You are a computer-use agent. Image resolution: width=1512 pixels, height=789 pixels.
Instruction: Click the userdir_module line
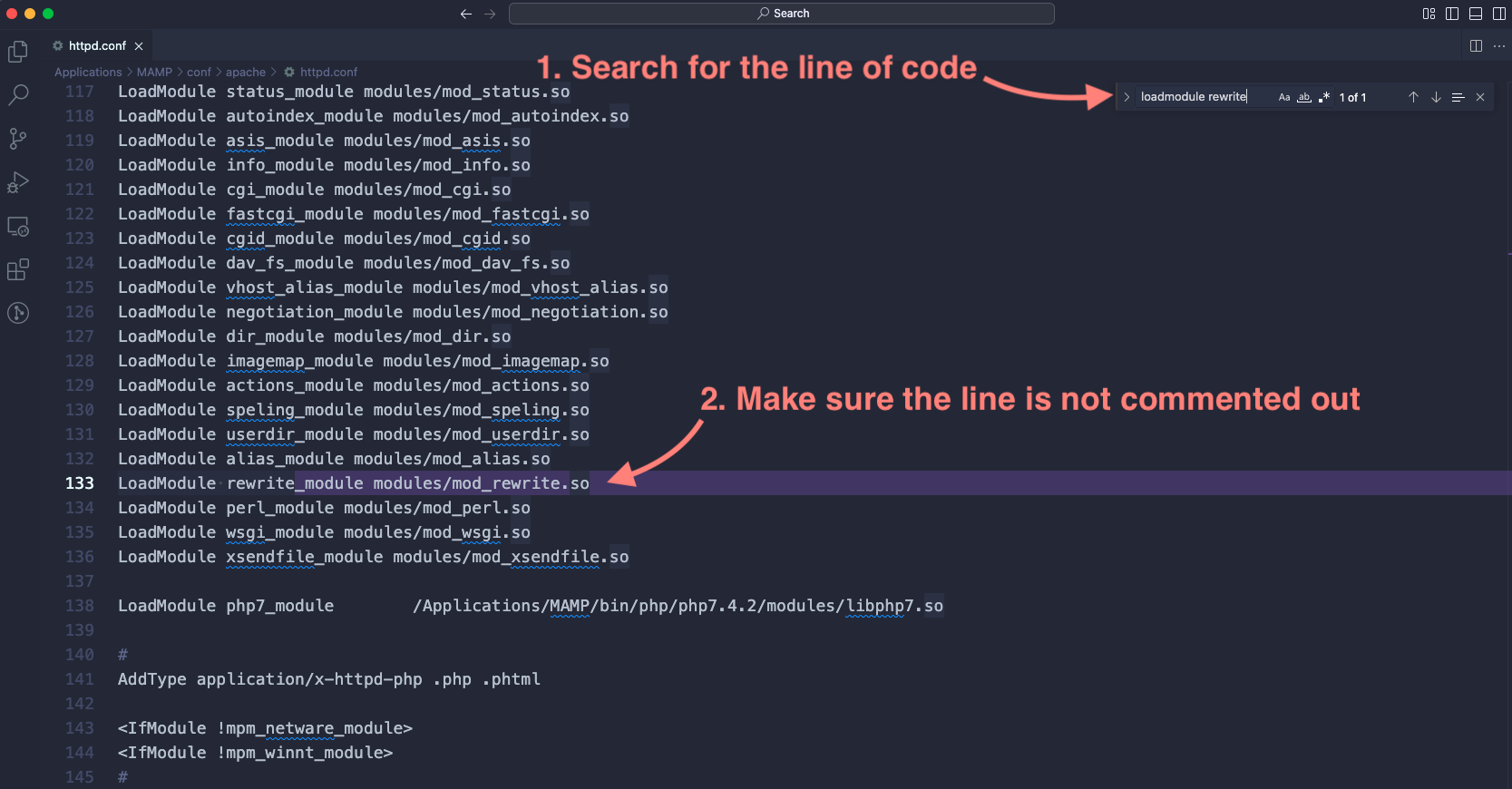[x=354, y=434]
